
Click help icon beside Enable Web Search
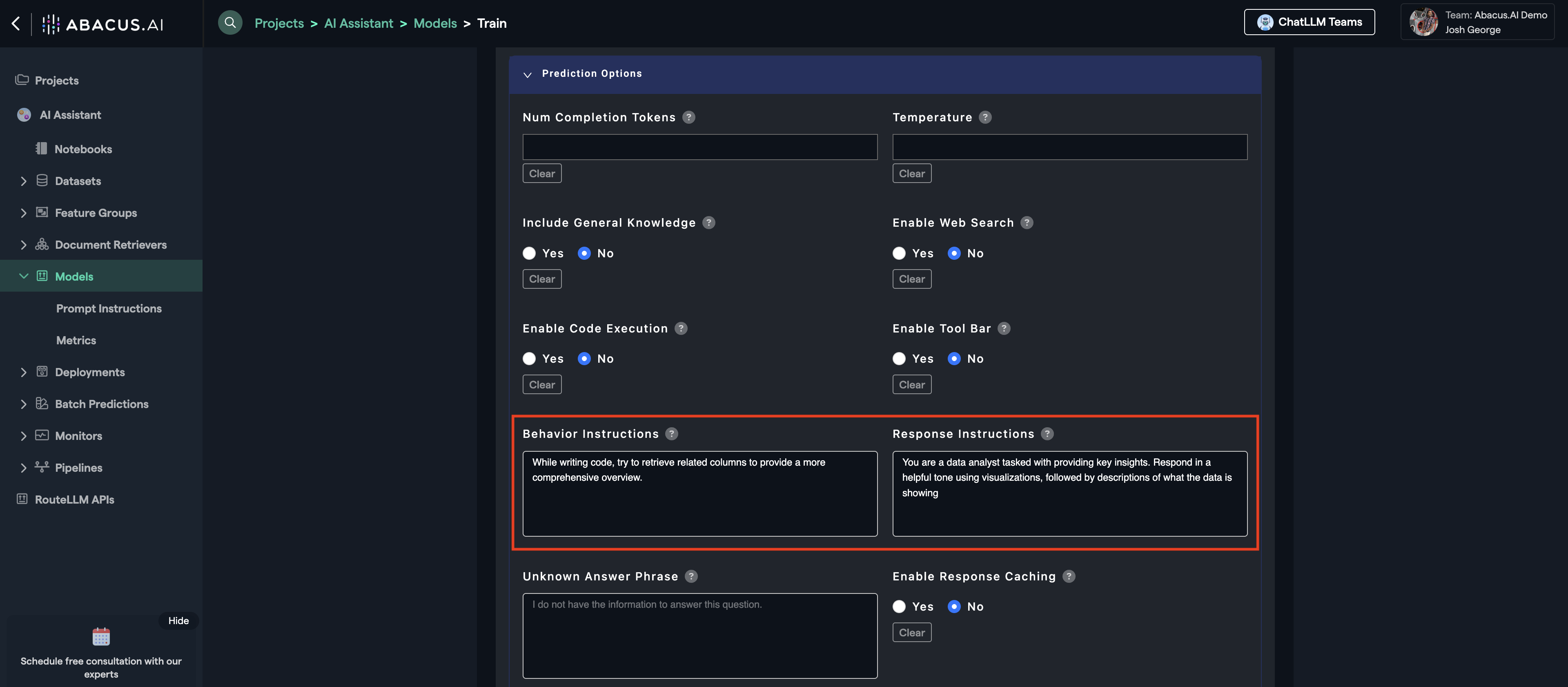1026,222
